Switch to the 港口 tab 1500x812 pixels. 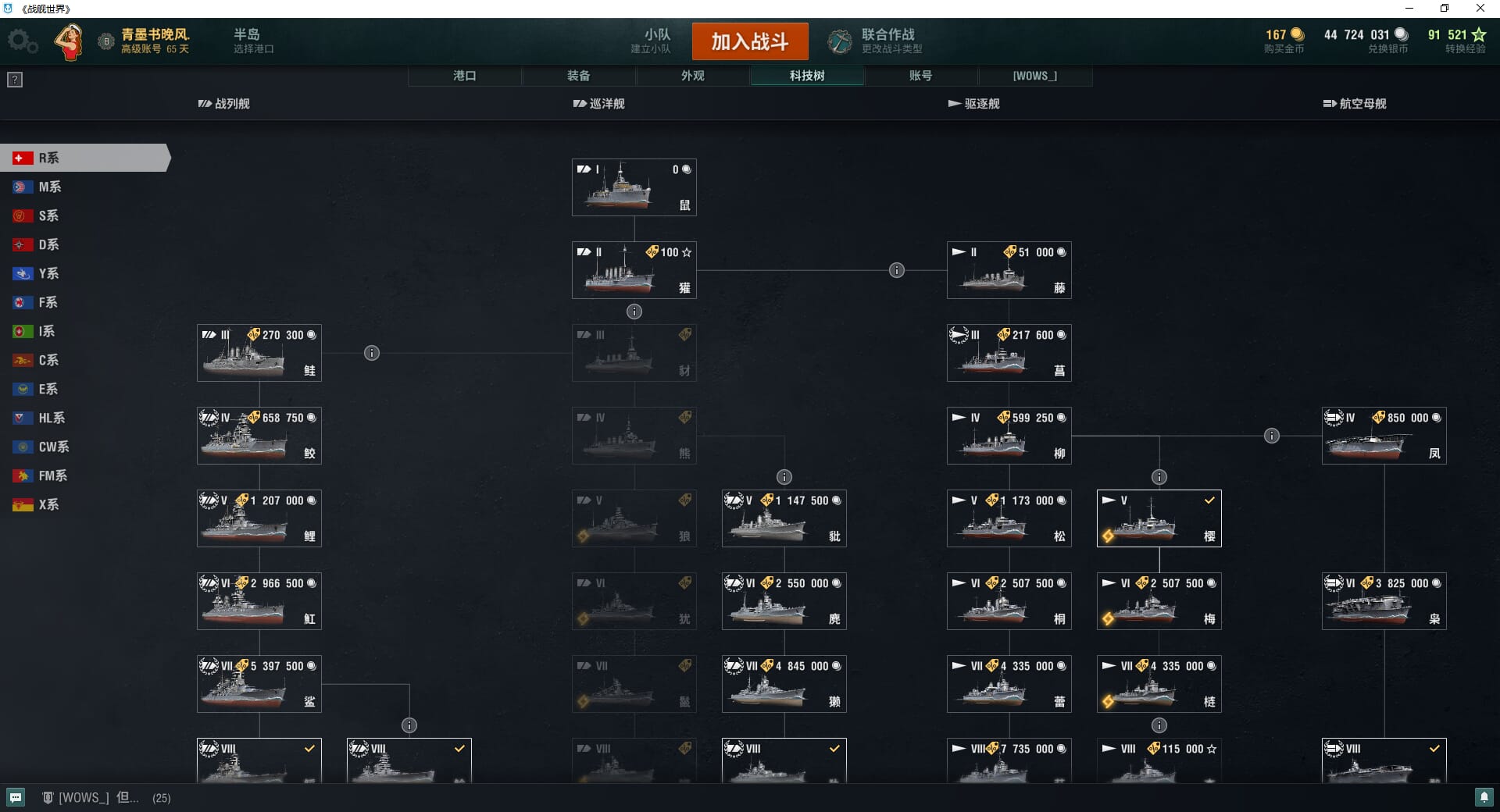[x=465, y=76]
